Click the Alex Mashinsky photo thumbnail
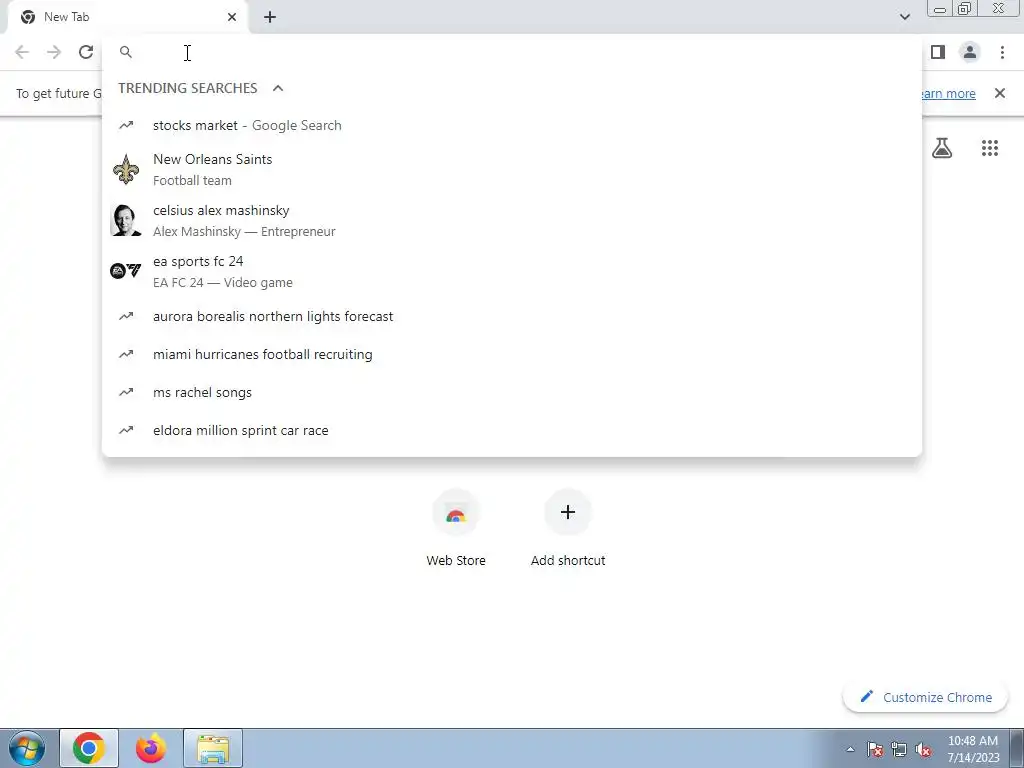Viewport: 1024px width, 768px height. click(x=126, y=220)
